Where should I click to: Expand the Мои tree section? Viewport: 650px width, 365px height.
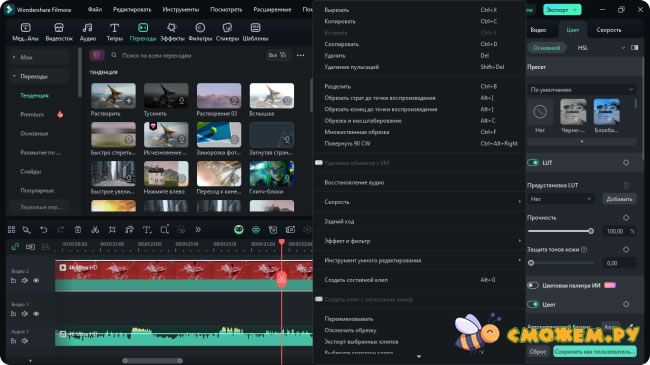click(14, 57)
